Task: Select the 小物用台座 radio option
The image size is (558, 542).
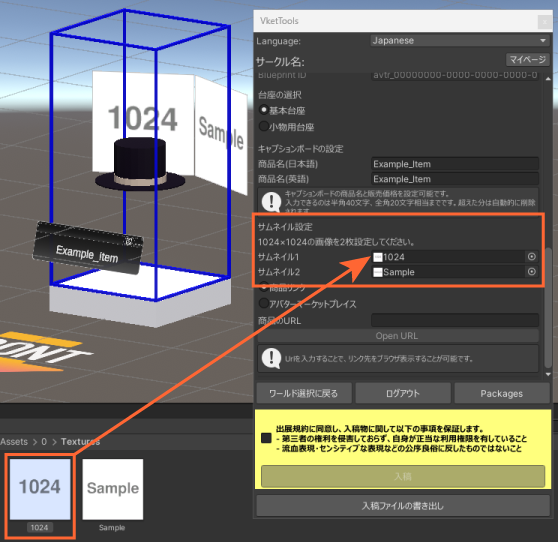Action: 264,126
